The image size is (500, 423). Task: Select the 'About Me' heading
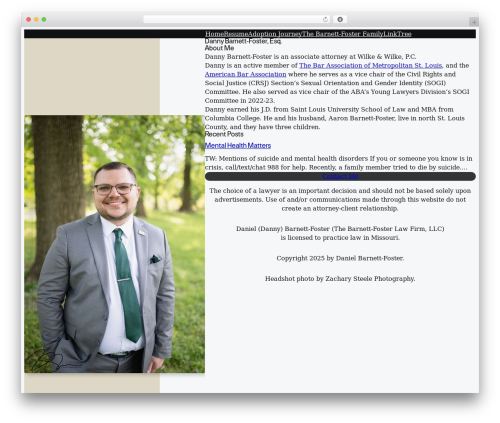pos(219,48)
